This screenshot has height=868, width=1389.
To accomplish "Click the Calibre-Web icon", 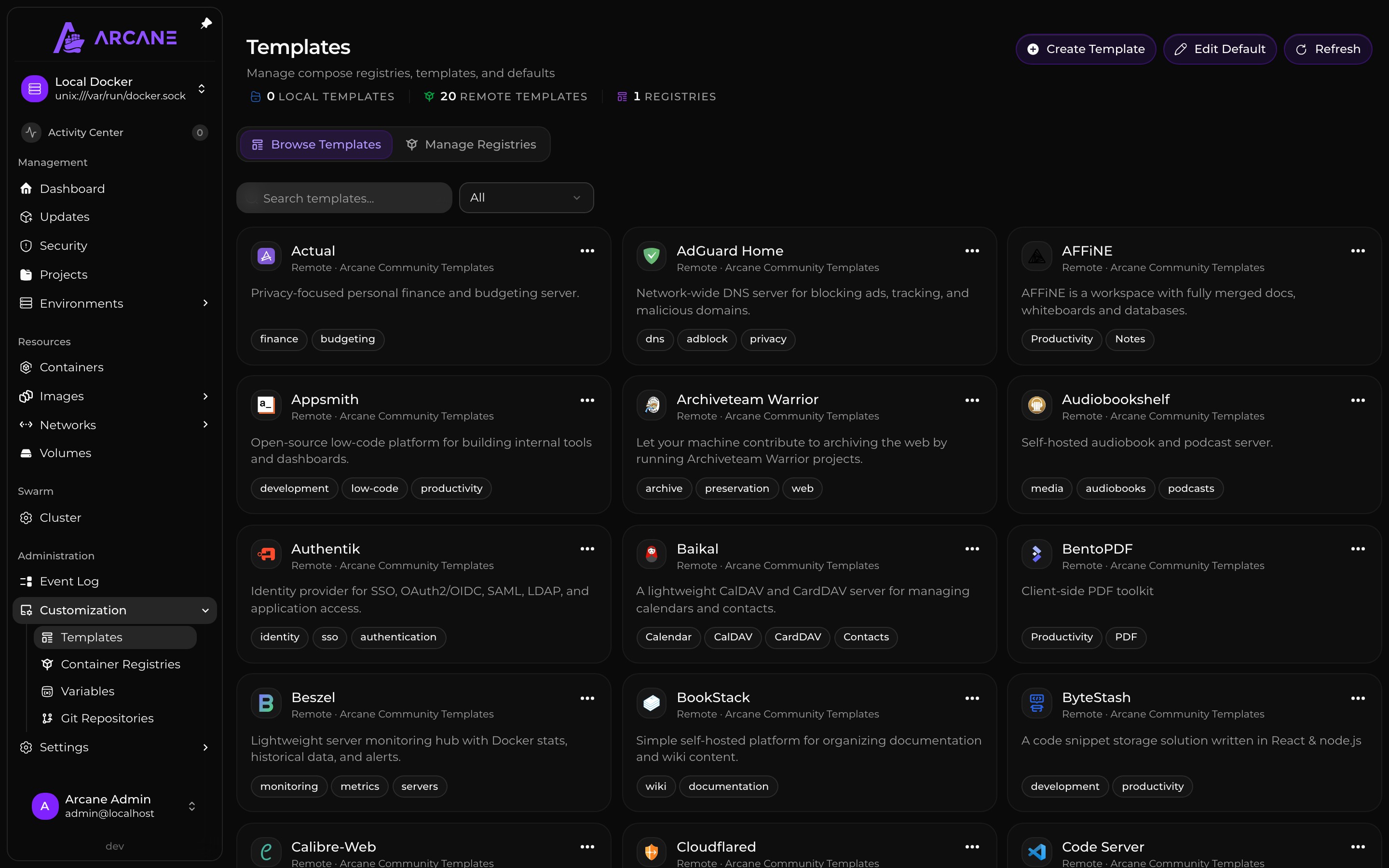I will [266, 852].
